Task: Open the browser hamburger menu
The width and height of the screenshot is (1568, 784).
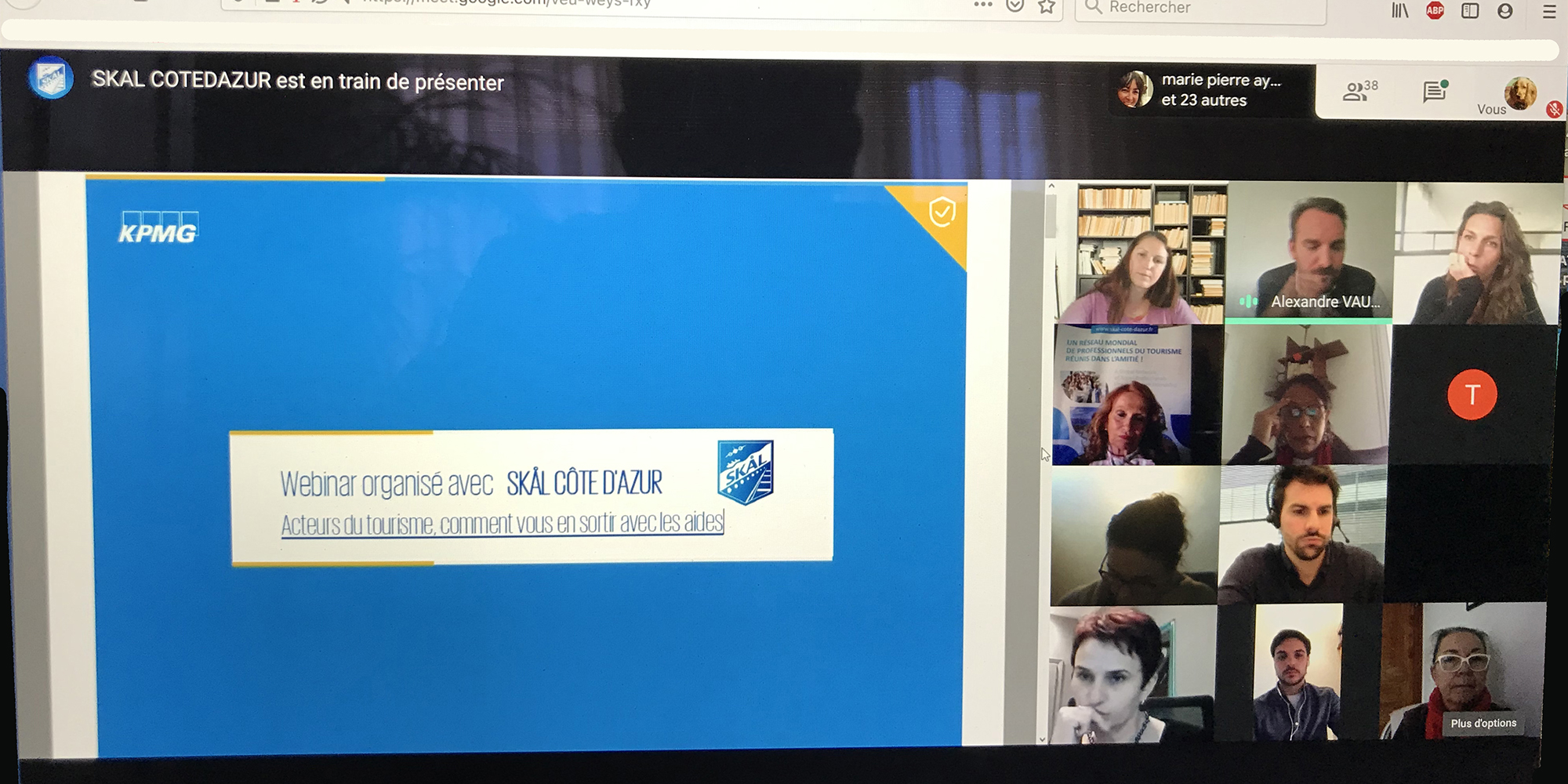Action: (1549, 11)
